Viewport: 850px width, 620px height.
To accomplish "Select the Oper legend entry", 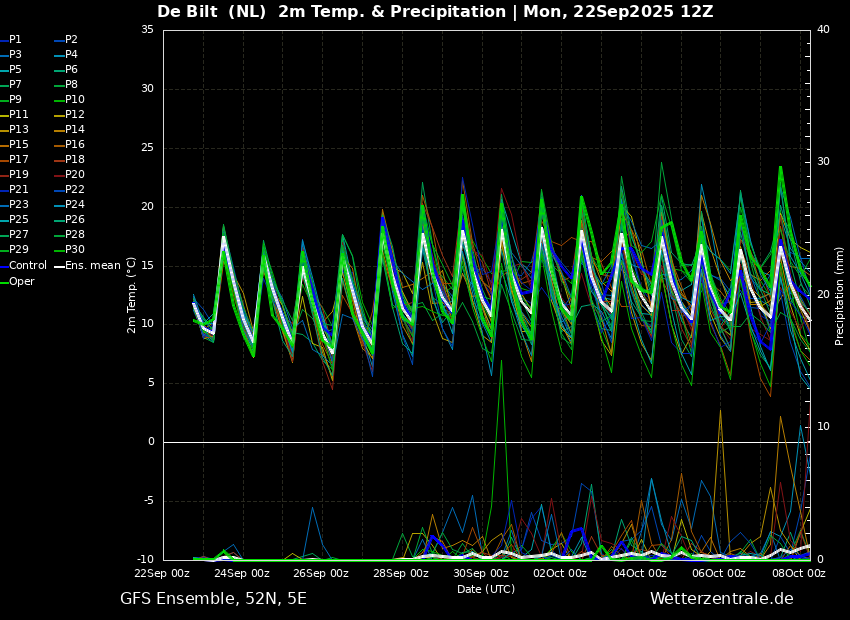I will pos(22,281).
